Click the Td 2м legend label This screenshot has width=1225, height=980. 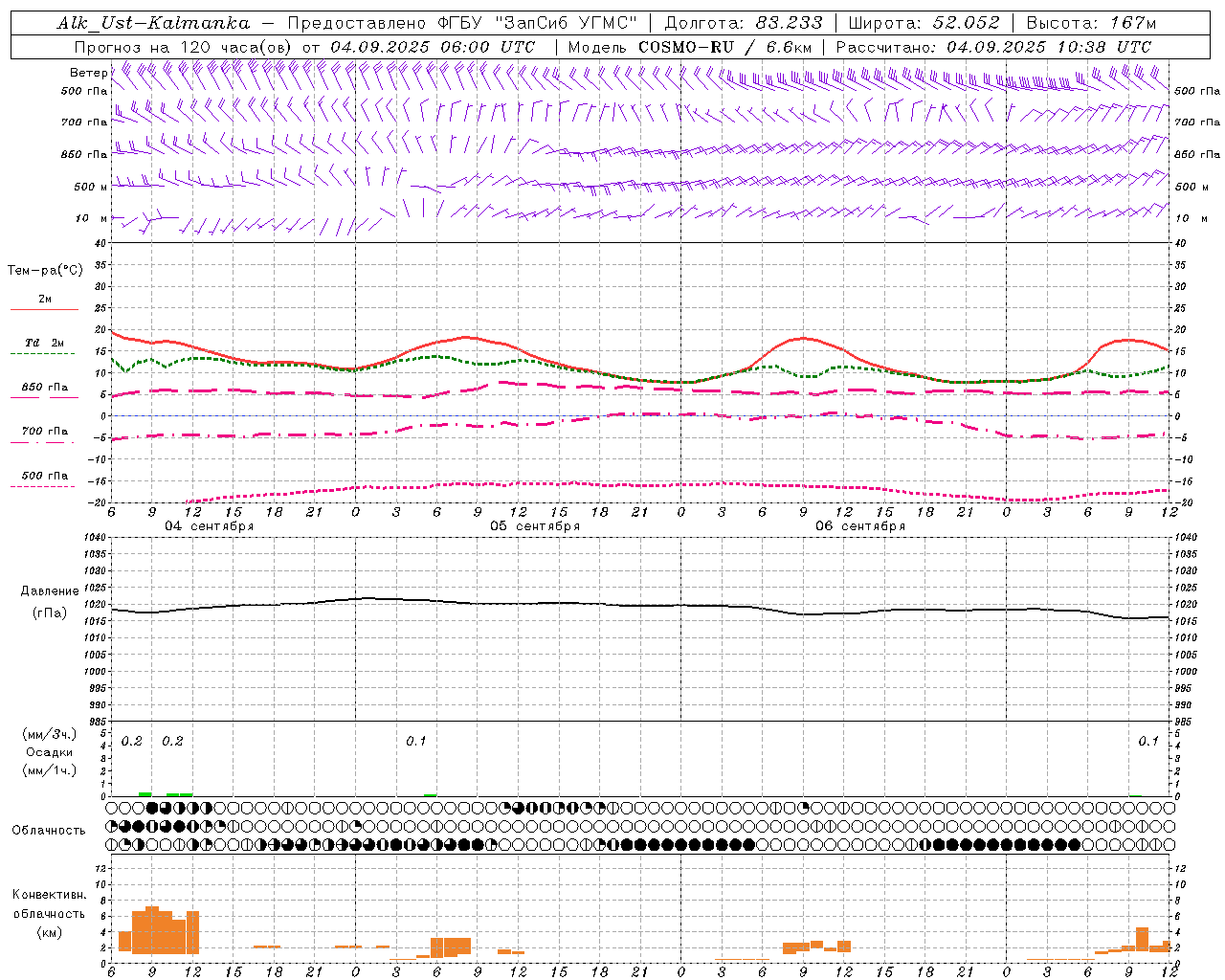click(x=45, y=343)
